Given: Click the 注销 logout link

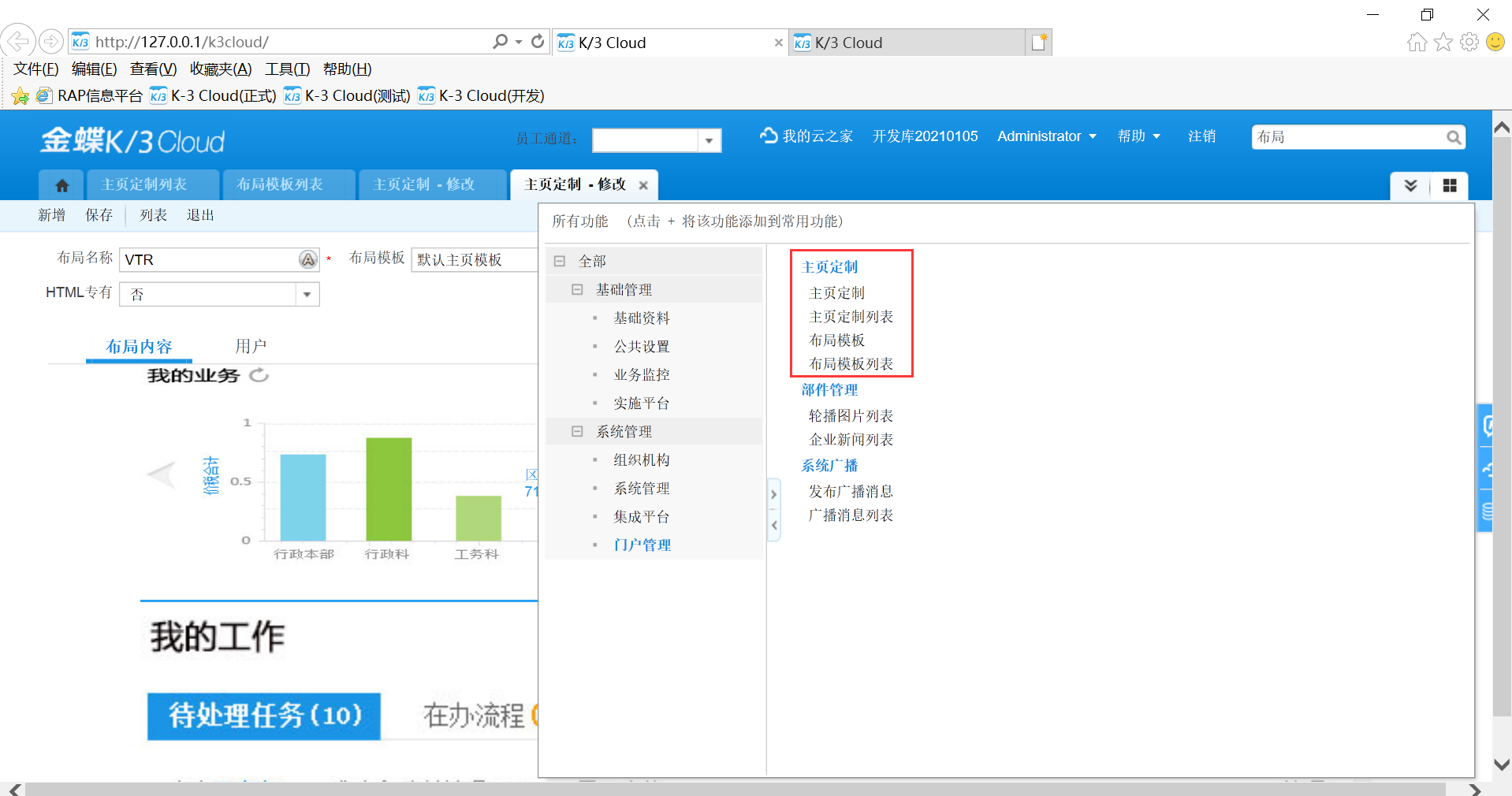Looking at the screenshot, I should [x=1202, y=136].
